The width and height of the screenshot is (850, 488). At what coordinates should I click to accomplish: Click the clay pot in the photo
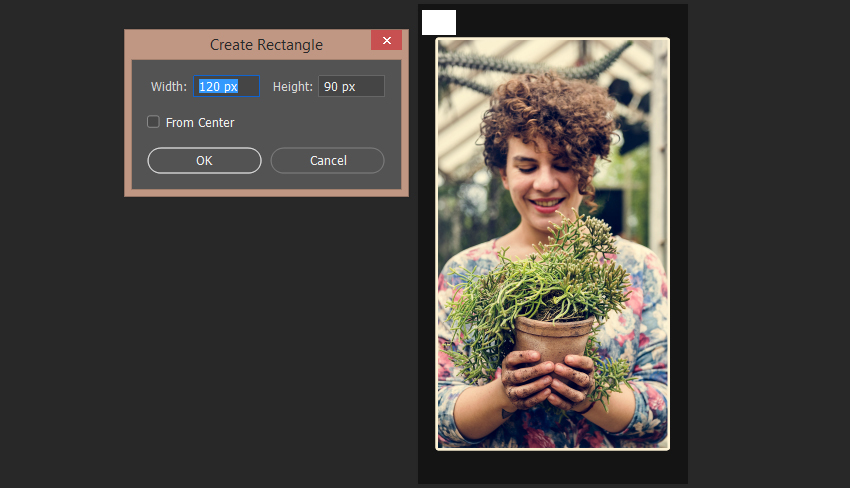pyautogui.click(x=553, y=339)
